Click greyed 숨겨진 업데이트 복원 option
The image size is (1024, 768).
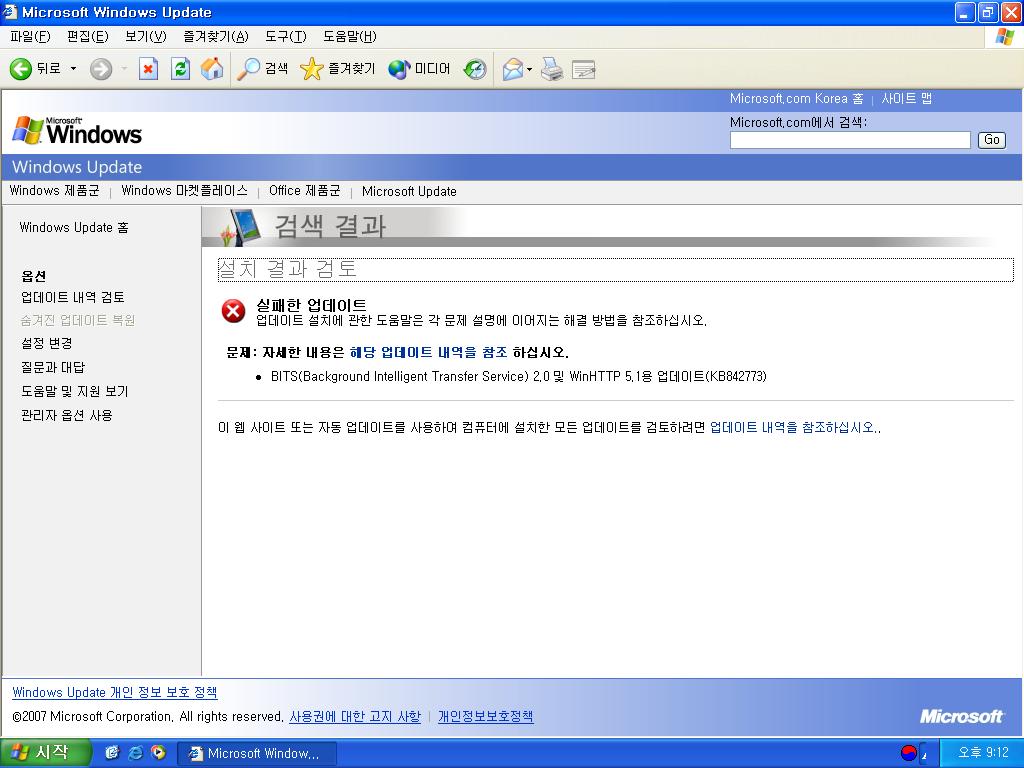point(78,320)
